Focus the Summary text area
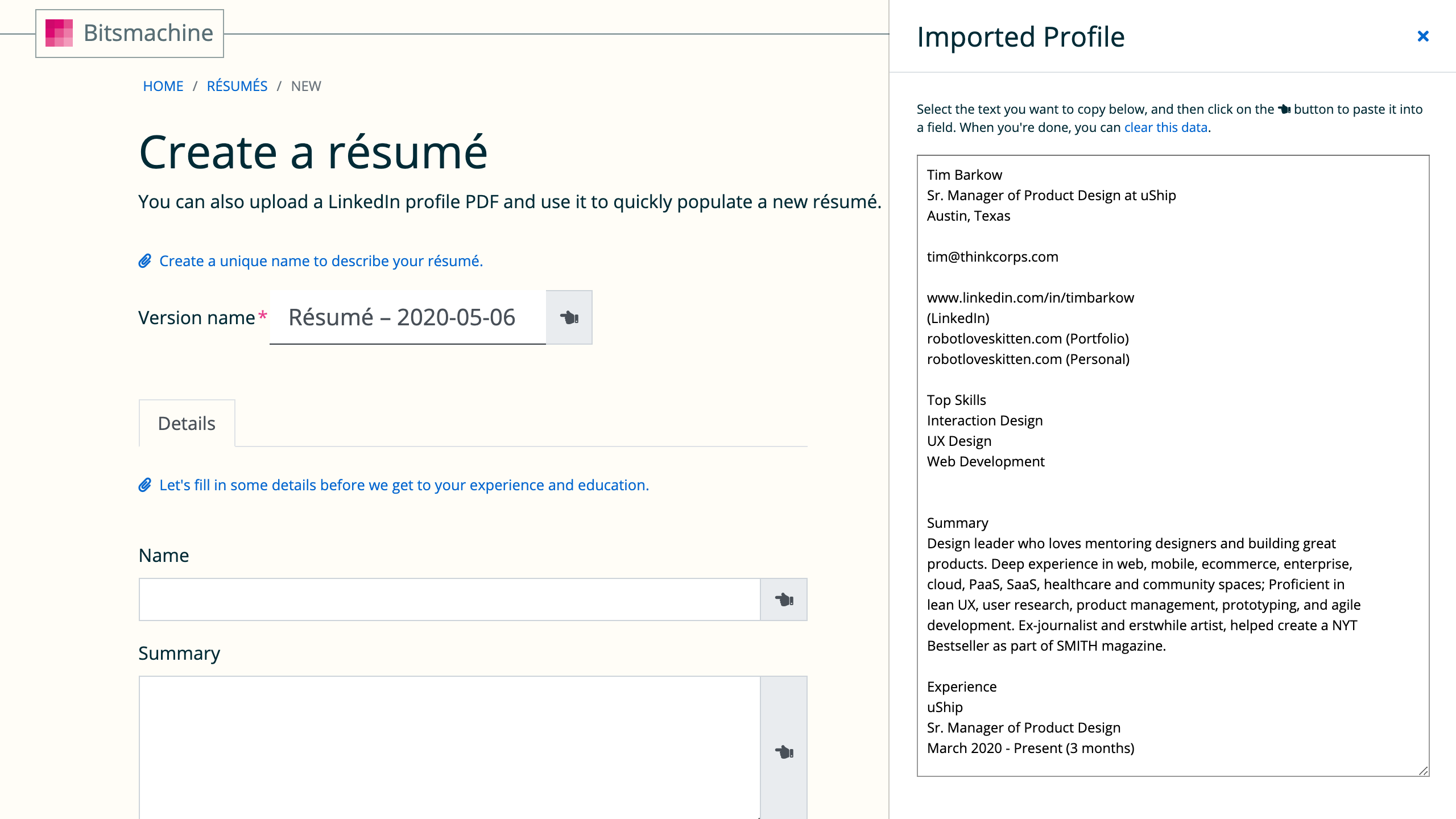Screen dimensions: 1456x819 click(449, 747)
